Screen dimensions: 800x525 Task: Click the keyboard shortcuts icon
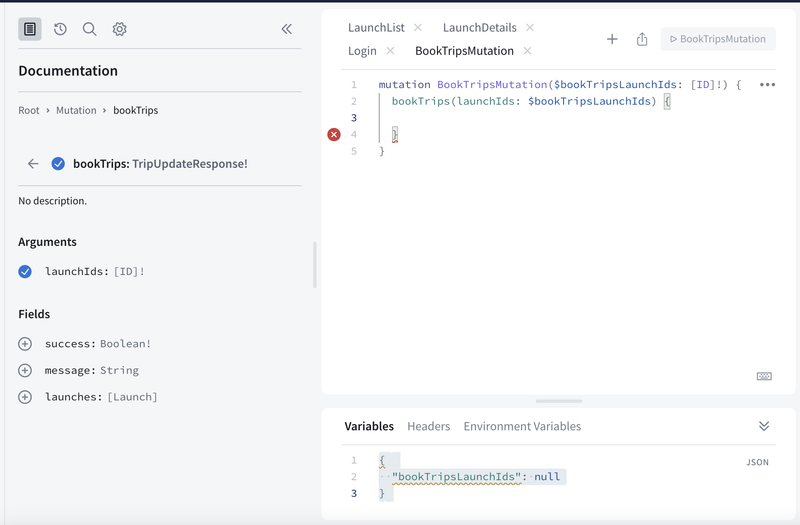point(764,376)
